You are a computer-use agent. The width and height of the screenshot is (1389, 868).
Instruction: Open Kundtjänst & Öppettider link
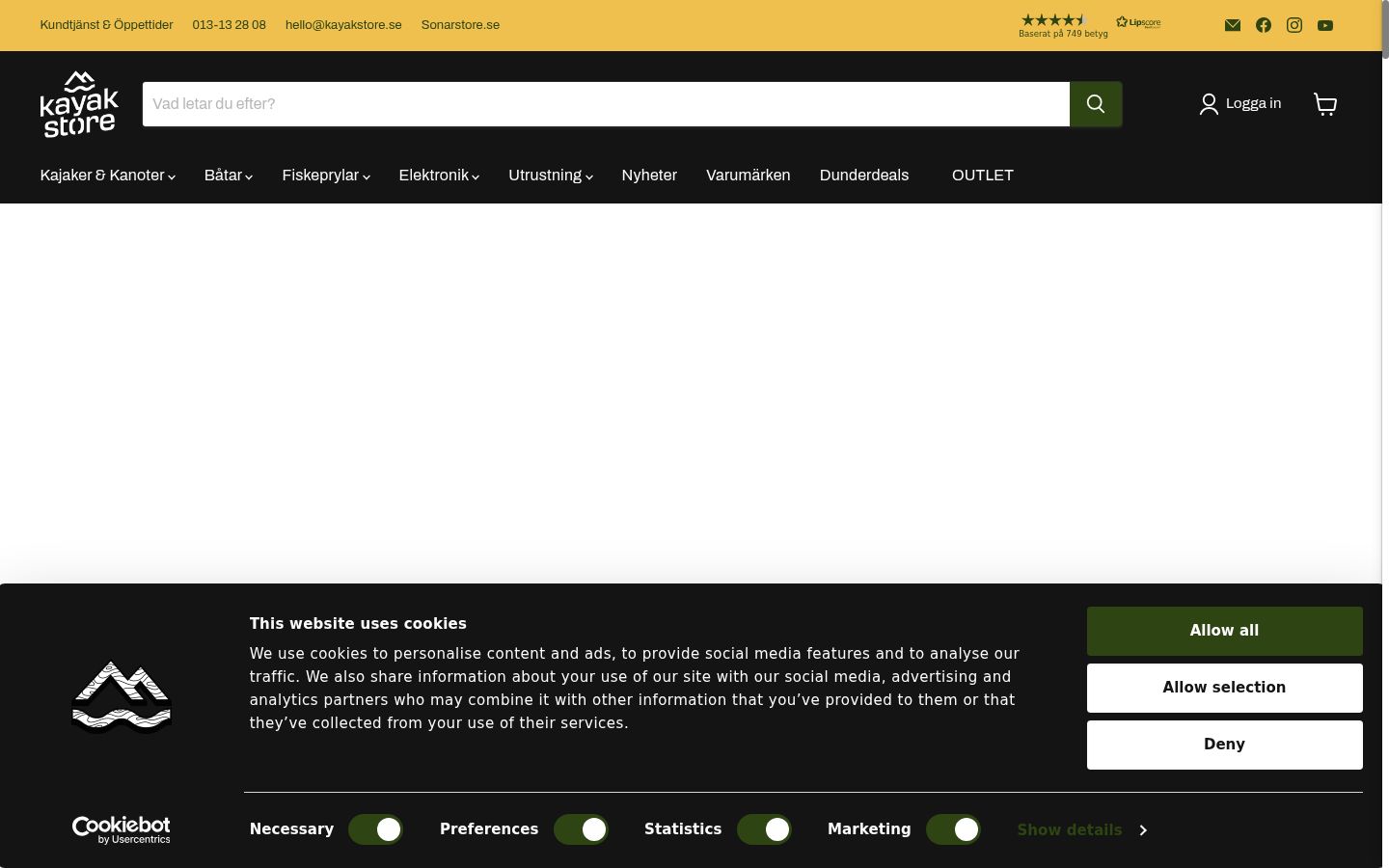click(x=106, y=25)
